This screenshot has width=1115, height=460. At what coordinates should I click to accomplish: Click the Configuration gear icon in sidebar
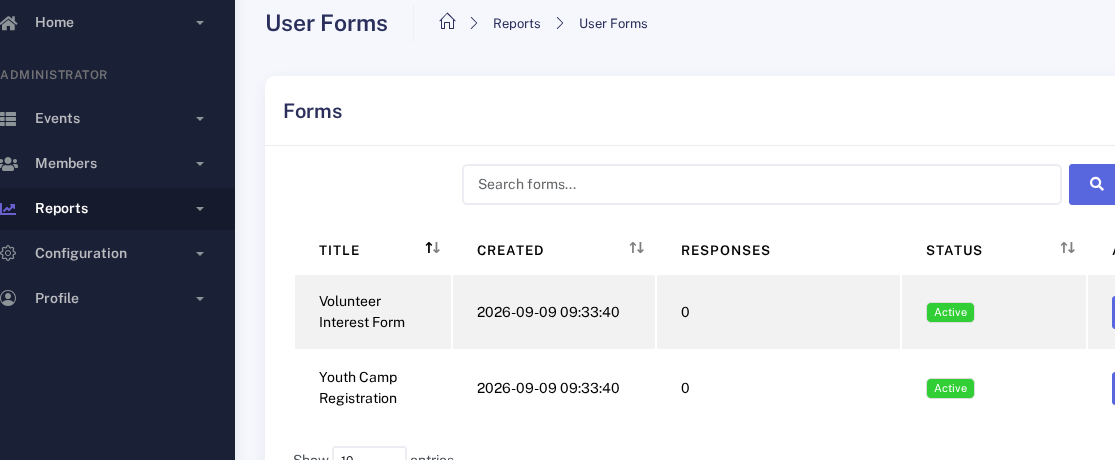8,253
